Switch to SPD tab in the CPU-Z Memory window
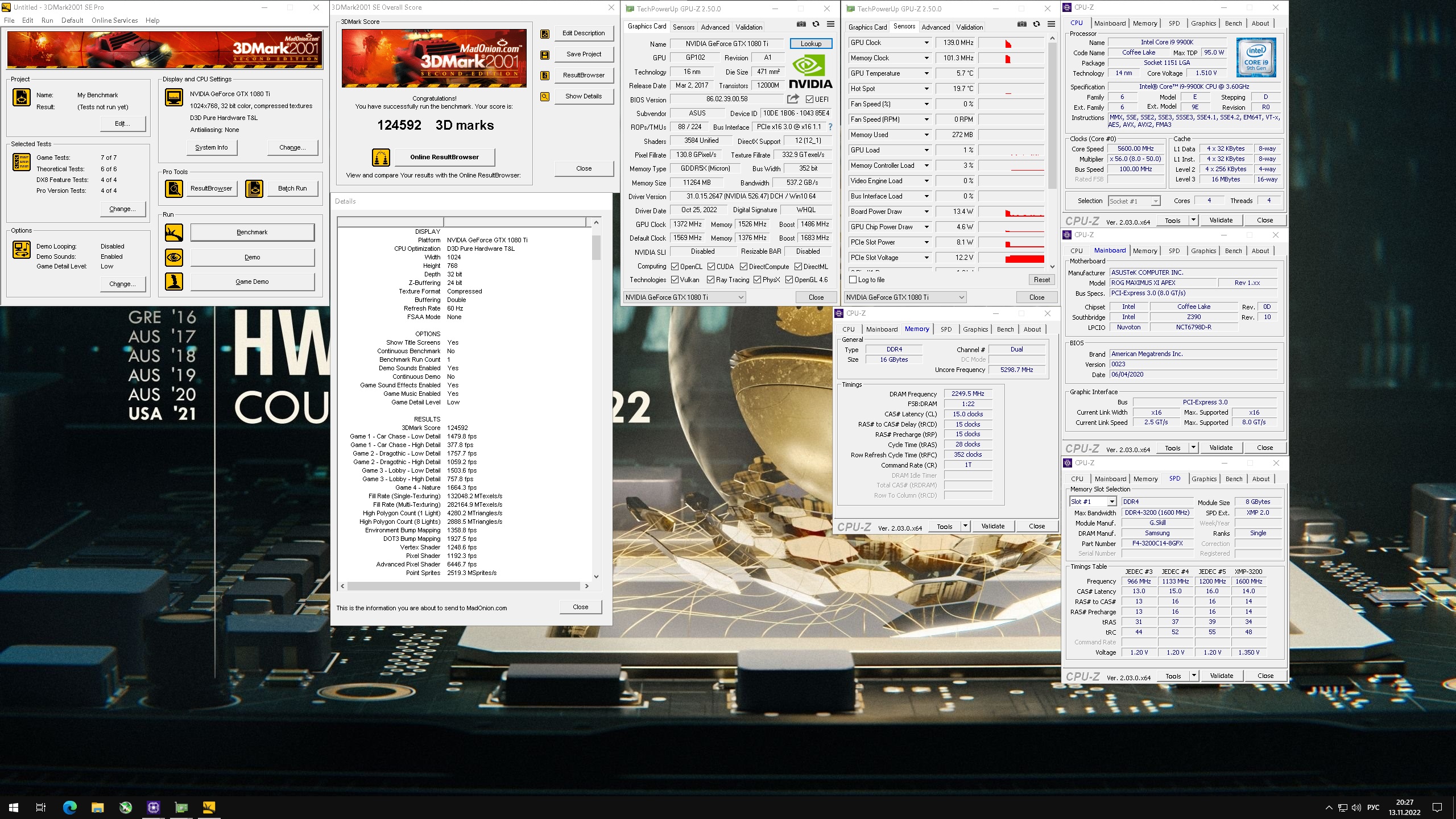Screen dimensions: 1456x819 coord(946,329)
